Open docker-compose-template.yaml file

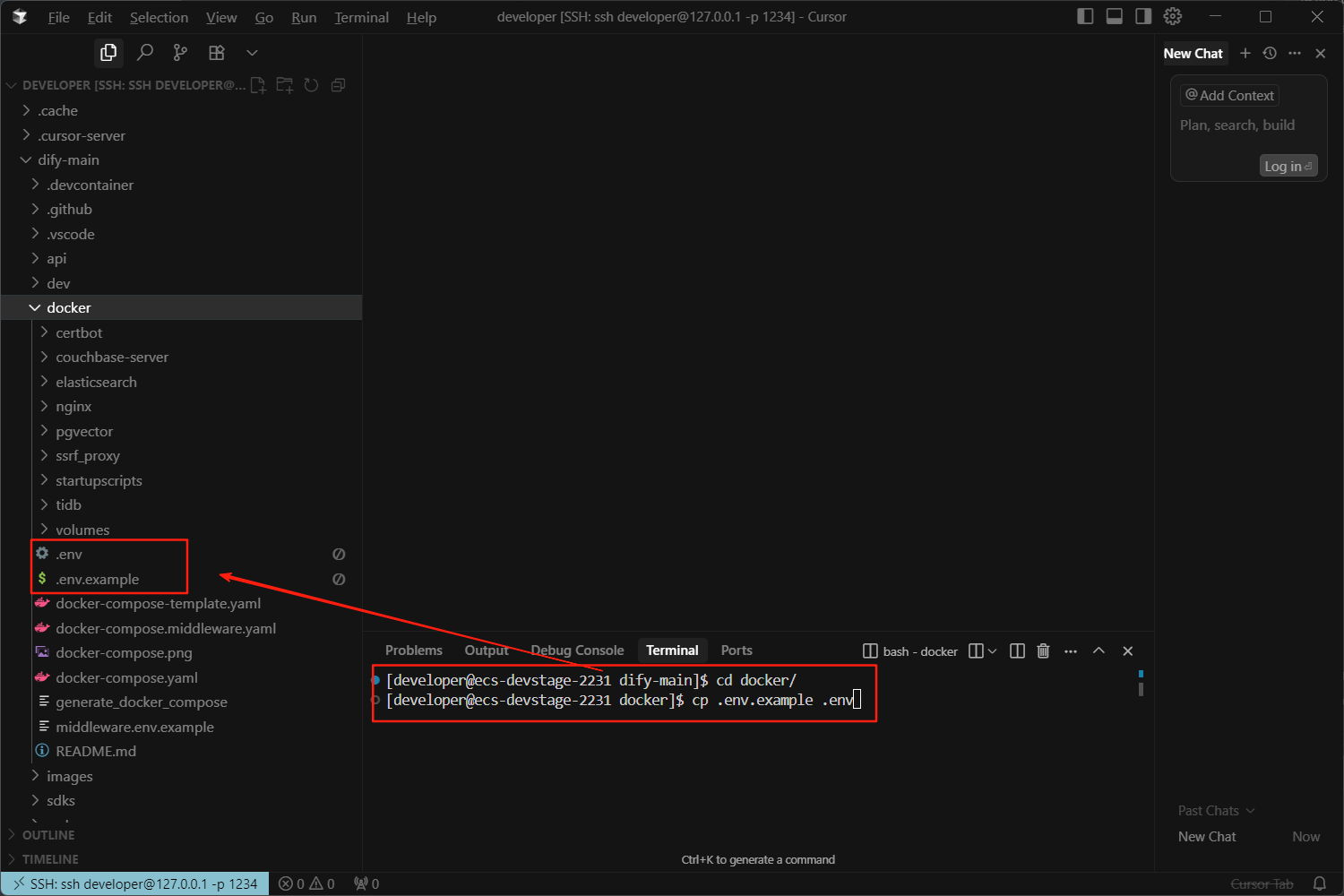181,604
